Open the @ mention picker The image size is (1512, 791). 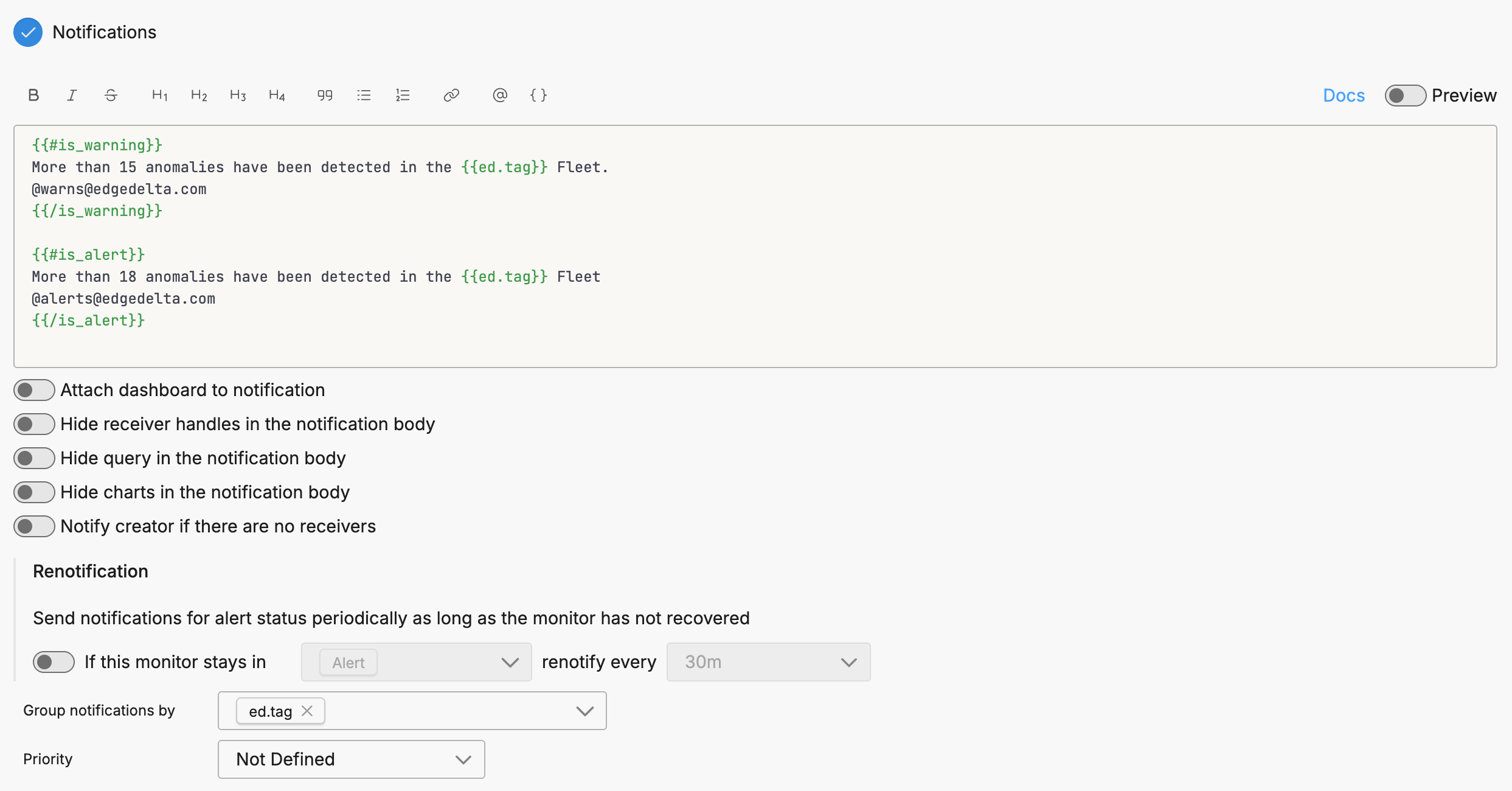coord(499,95)
